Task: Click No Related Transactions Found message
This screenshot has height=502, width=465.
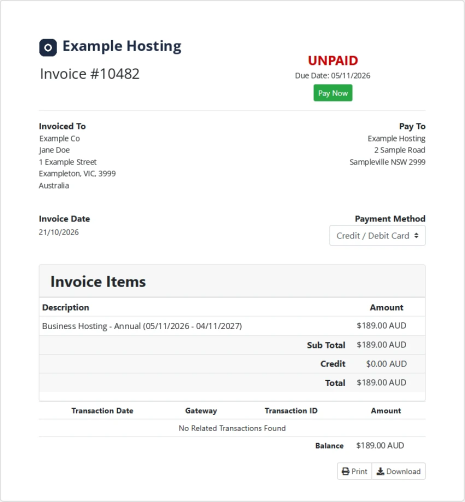Action: (232, 428)
